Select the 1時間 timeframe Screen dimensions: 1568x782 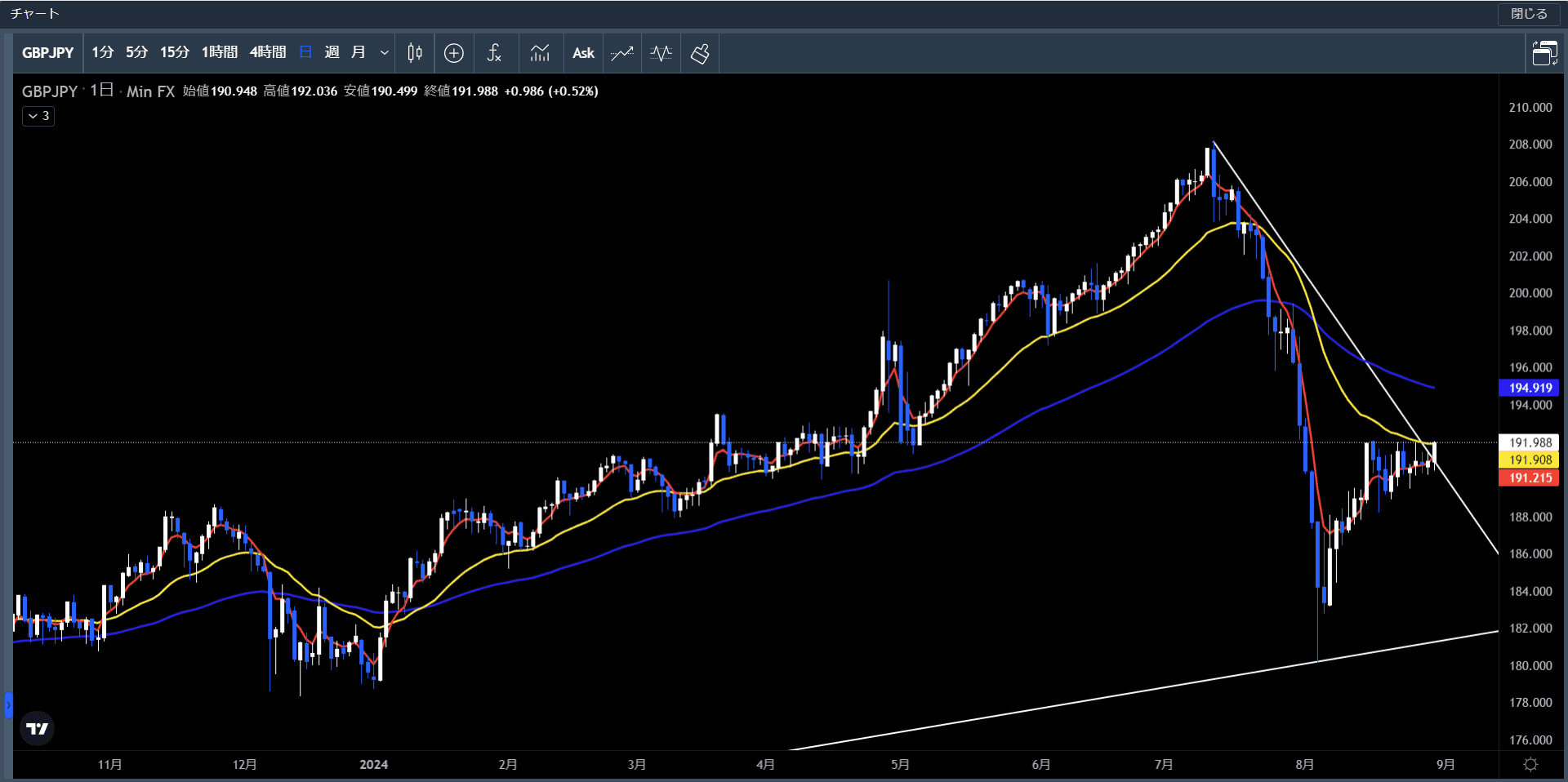[219, 53]
